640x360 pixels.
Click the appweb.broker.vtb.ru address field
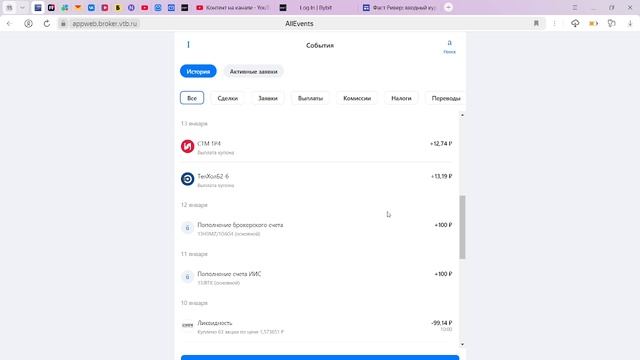(104, 24)
